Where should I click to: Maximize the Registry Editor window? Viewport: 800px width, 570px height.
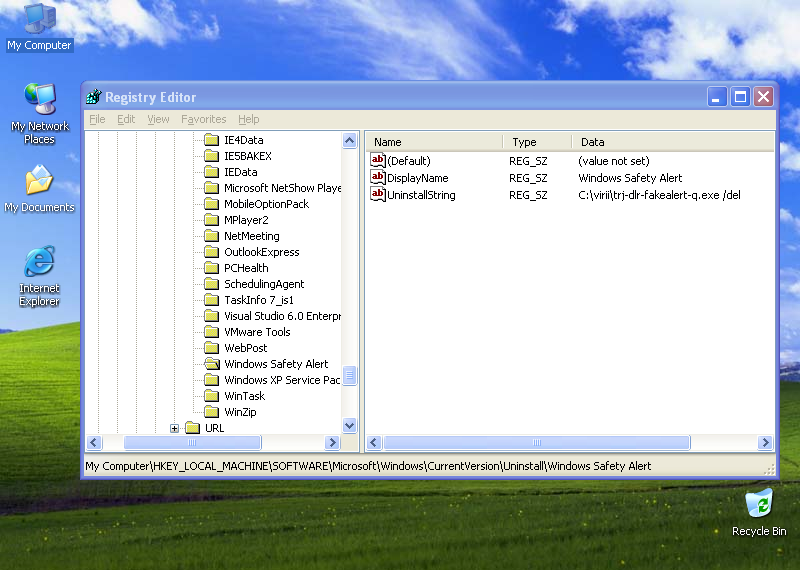click(x=740, y=96)
